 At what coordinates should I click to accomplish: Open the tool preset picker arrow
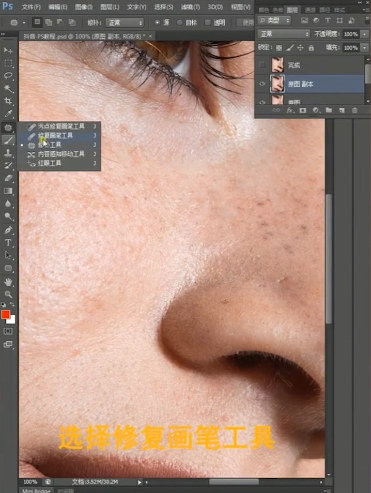click(24, 23)
